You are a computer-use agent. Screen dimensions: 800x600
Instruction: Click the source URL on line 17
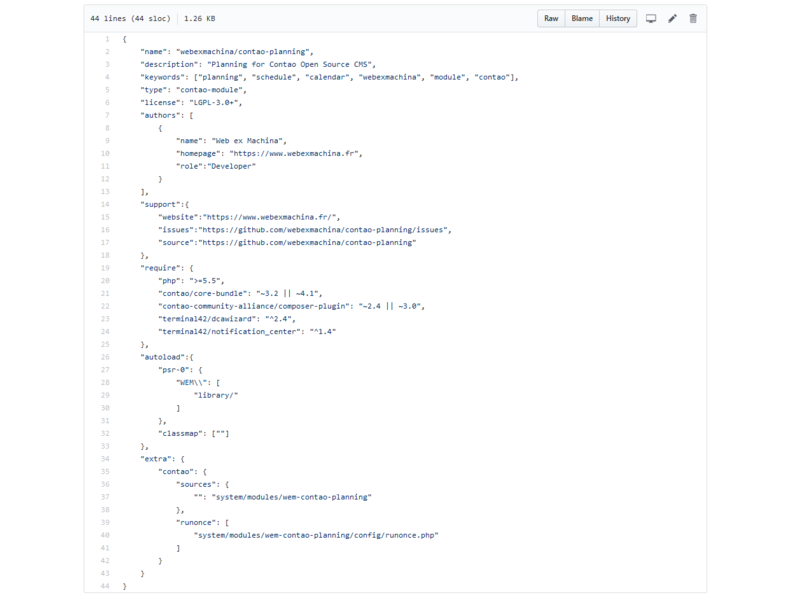pos(307,243)
